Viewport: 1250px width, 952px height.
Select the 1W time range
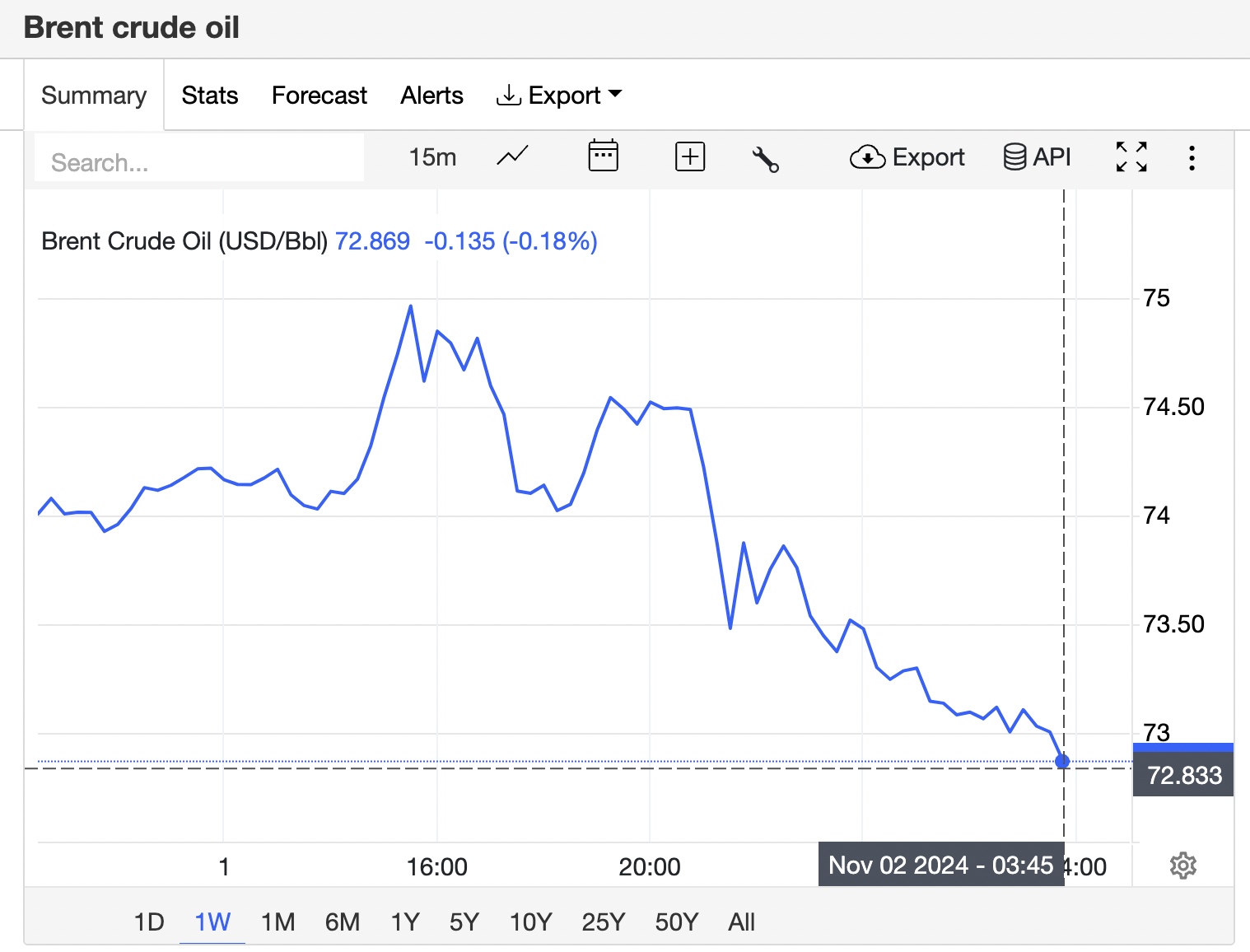[212, 922]
